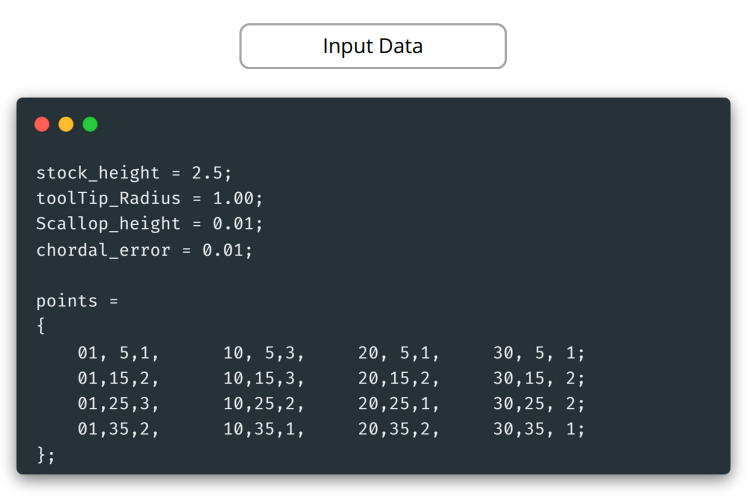
Task: Click the point entry 01,35,2
Action: (x=118, y=430)
